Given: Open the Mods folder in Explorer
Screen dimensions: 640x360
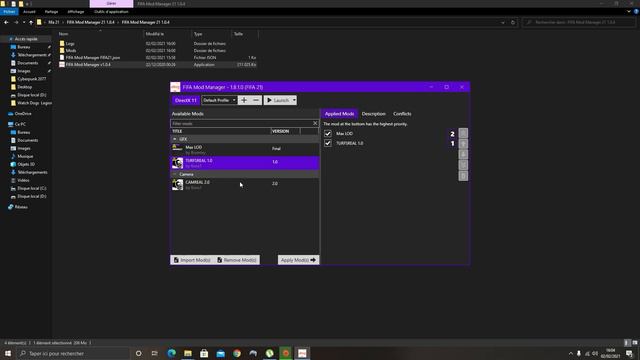Looking at the screenshot, I should pyautogui.click(x=71, y=51).
